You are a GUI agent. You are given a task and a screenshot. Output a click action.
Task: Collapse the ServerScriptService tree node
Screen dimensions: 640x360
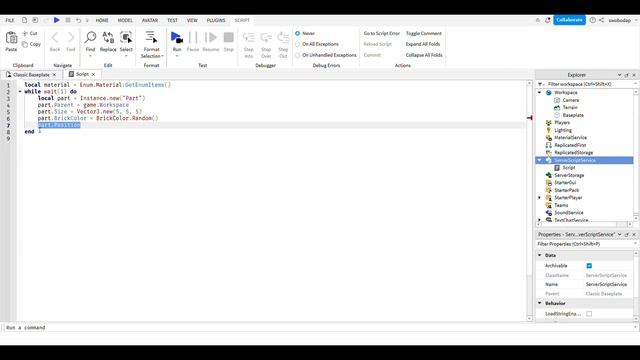540,160
